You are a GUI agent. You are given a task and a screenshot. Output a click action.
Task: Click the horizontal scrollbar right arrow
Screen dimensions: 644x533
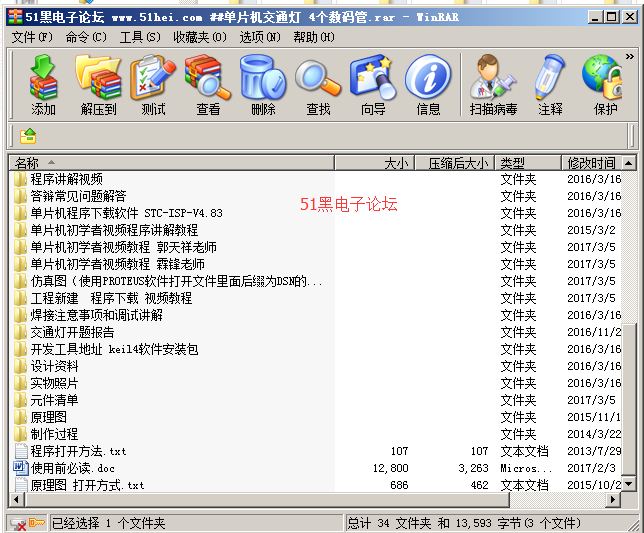click(x=613, y=500)
